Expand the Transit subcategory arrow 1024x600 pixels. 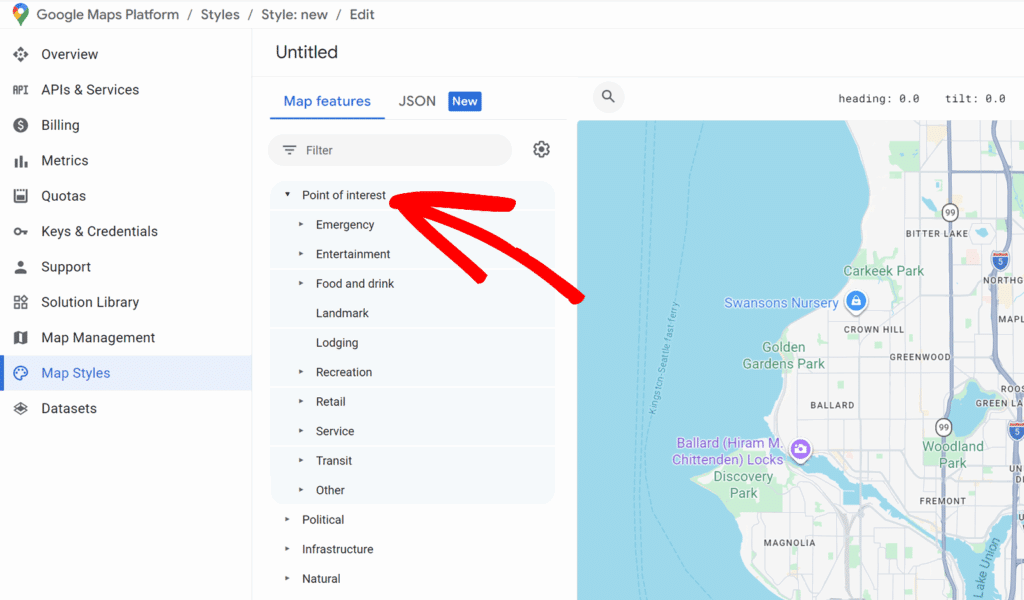[301, 461]
